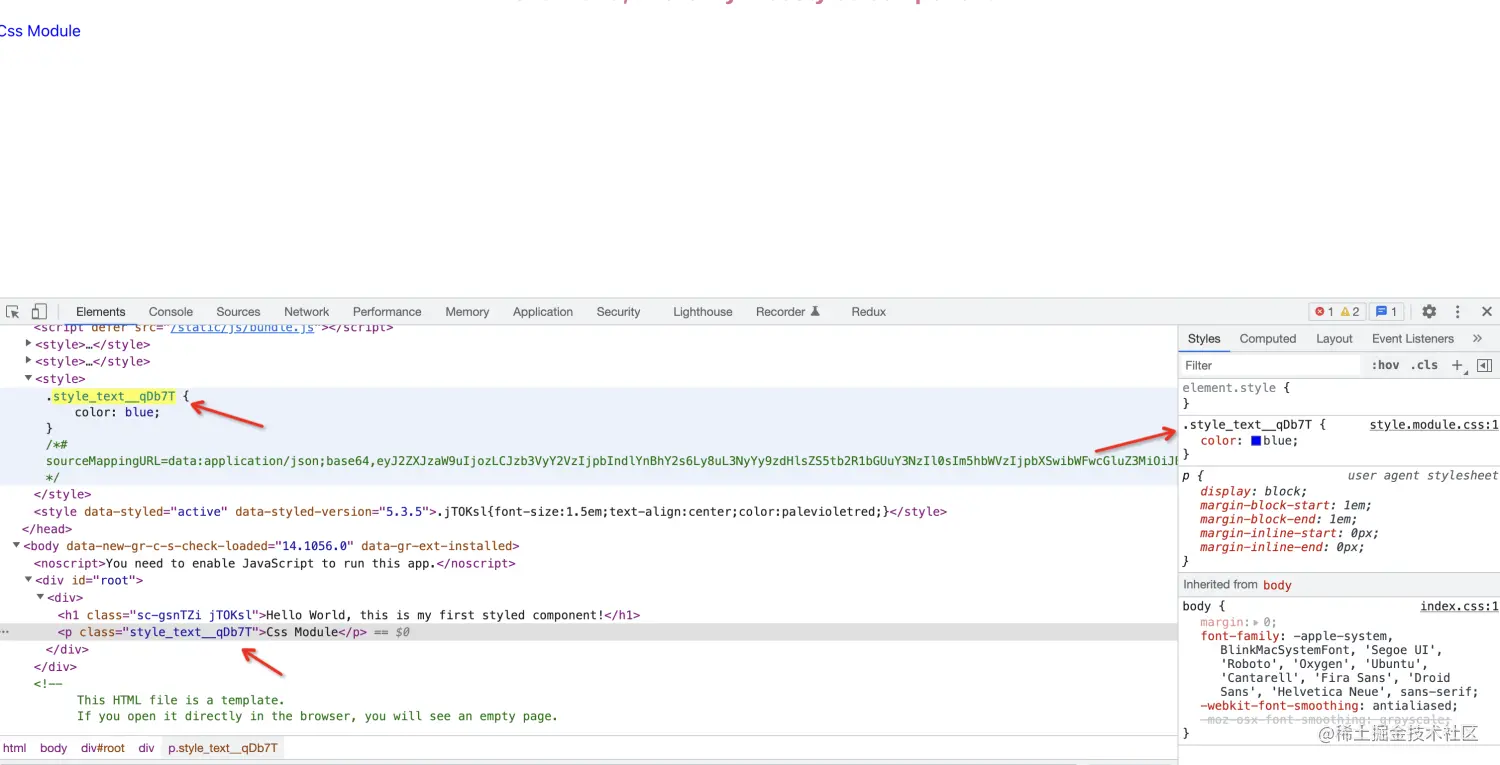This screenshot has height=765, width=1500.
Task: Click the error and warning count badge
Action: pos(1337,312)
